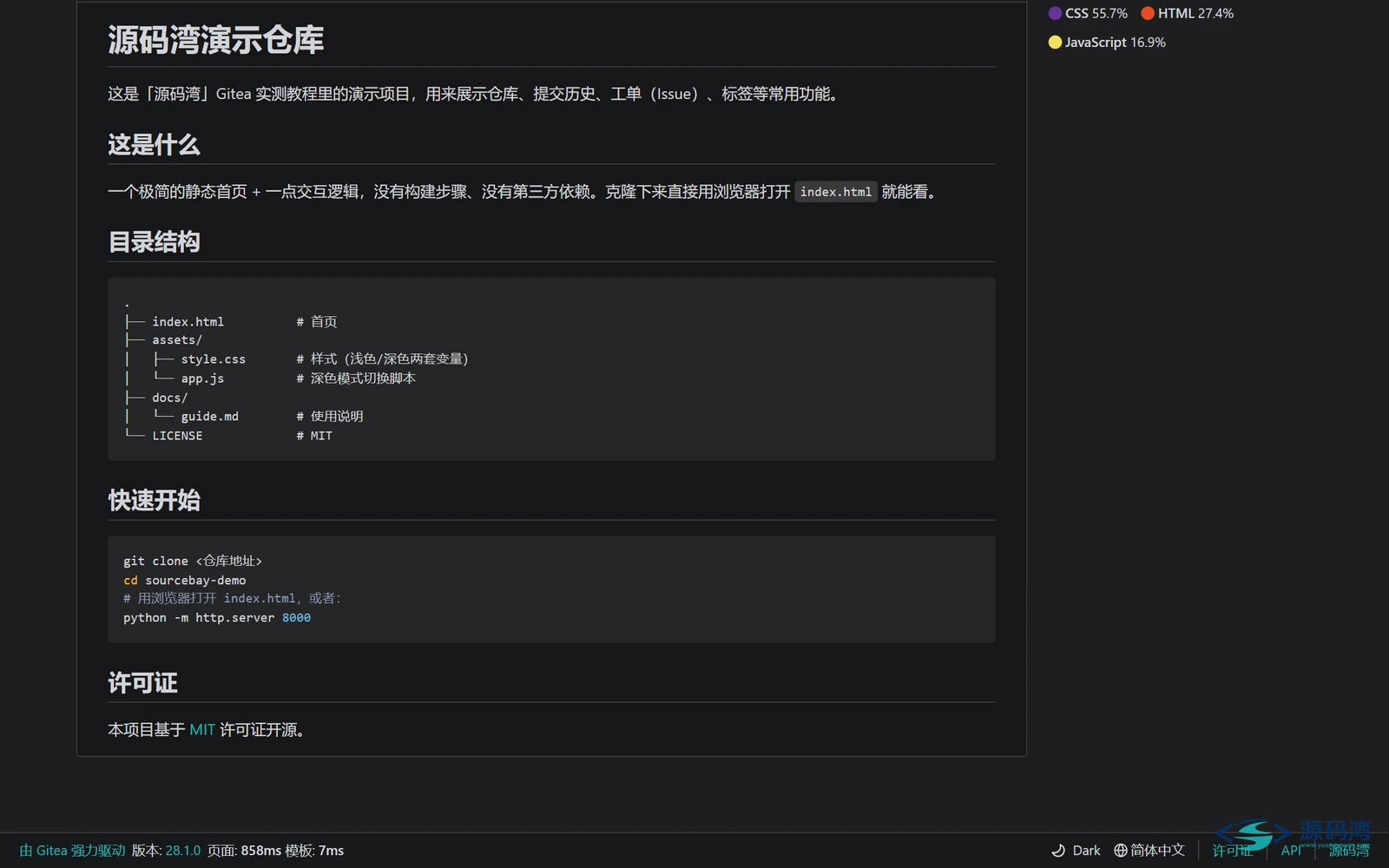Click the git clone command line
This screenshot has width=1389, height=868.
tap(193, 561)
